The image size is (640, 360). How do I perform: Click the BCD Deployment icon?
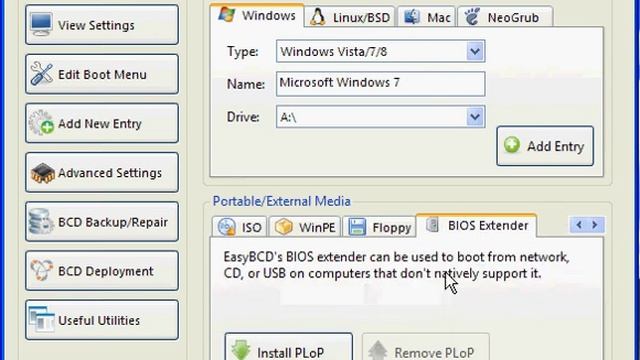pos(41,271)
